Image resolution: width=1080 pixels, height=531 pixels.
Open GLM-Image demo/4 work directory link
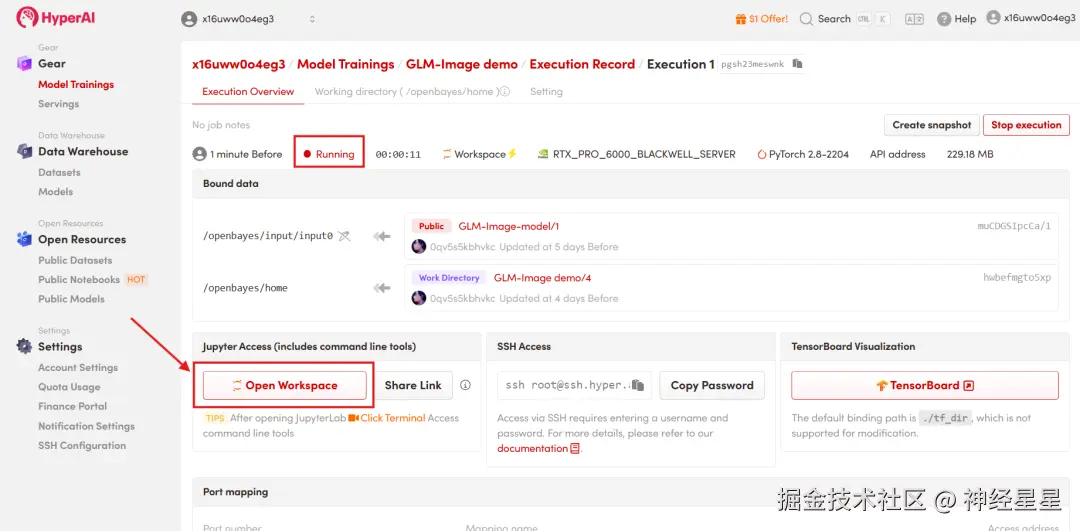pyautogui.click(x=542, y=278)
